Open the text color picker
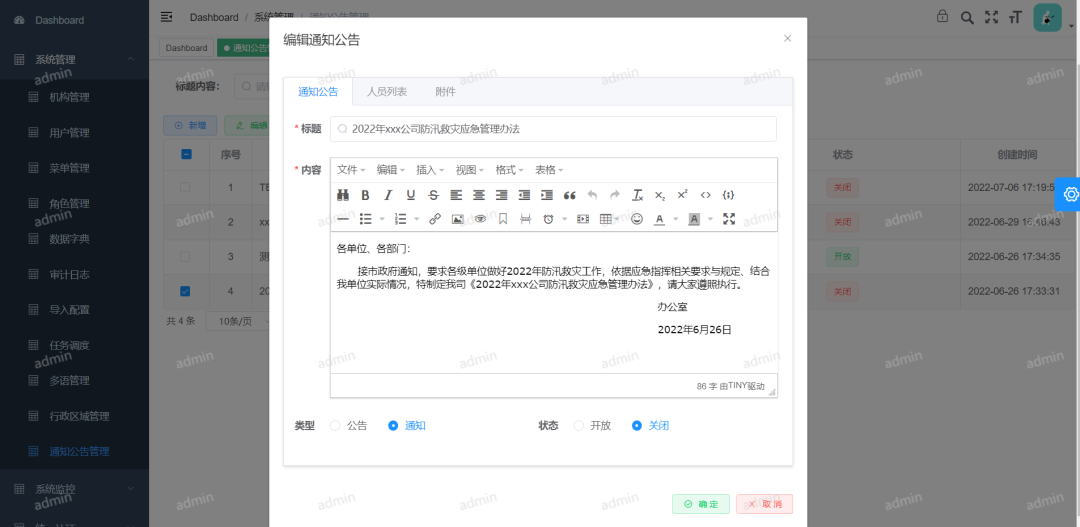 coord(660,219)
